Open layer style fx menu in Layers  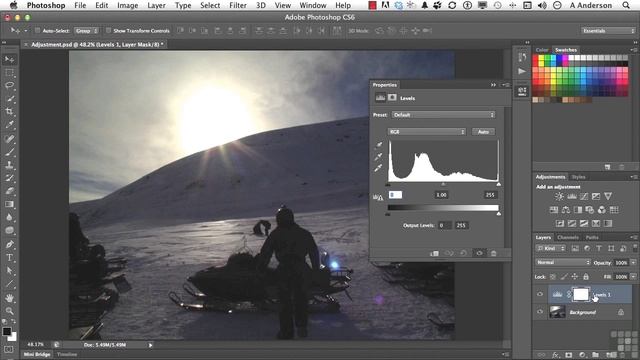[556, 355]
